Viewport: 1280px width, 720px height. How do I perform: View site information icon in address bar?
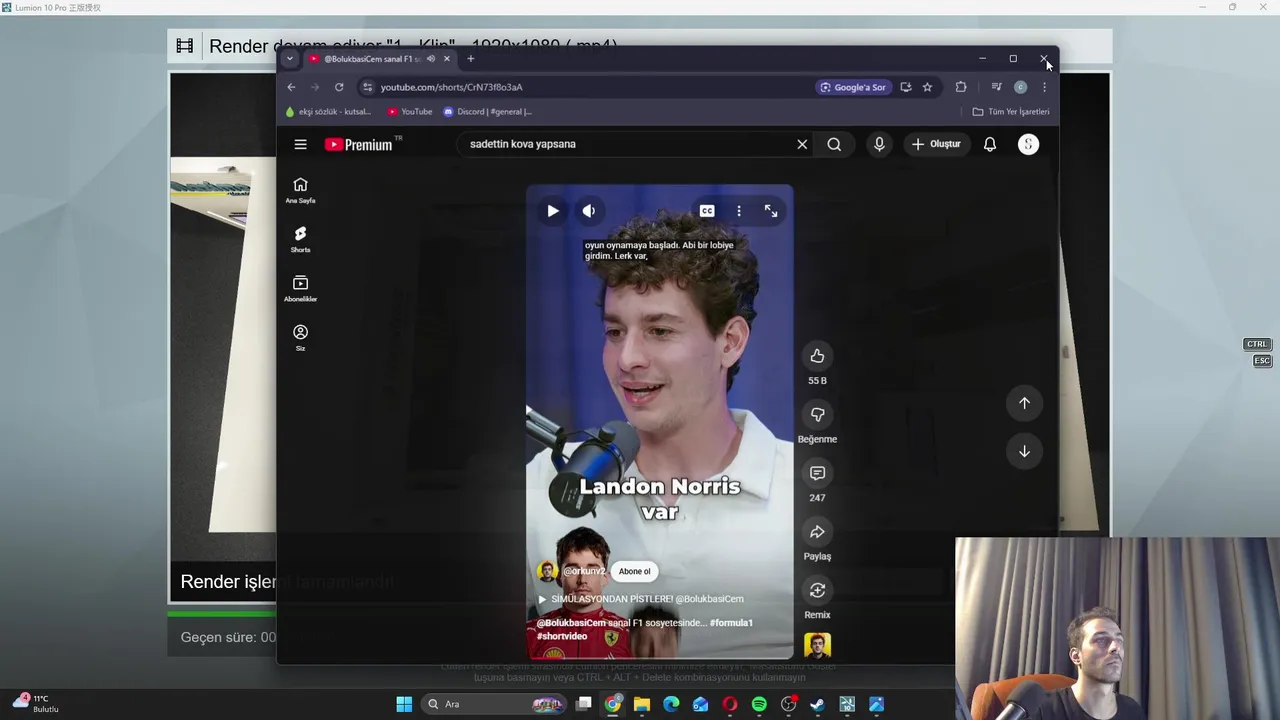(367, 87)
